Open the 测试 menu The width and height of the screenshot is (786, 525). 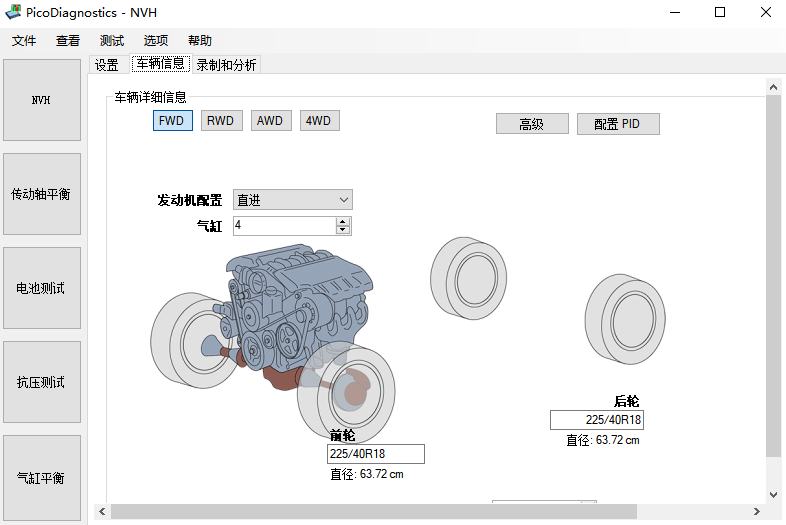(x=112, y=41)
